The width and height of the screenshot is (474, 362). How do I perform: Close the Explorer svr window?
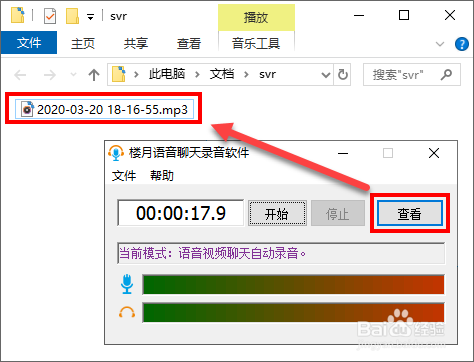pyautogui.click(x=450, y=15)
